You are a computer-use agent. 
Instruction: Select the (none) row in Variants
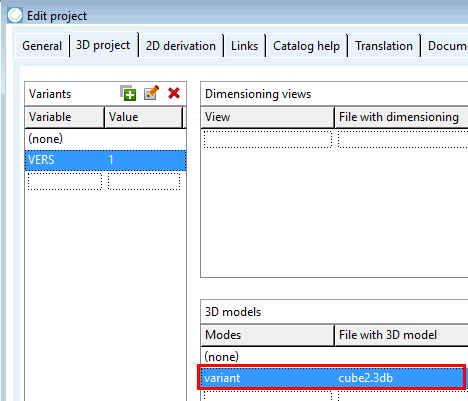pyautogui.click(x=105, y=139)
